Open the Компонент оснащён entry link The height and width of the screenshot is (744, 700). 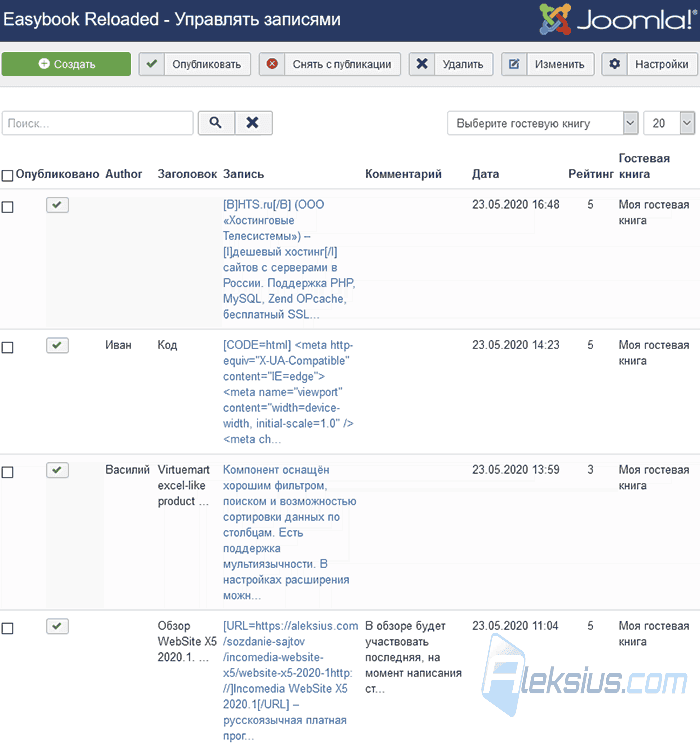coord(289,532)
